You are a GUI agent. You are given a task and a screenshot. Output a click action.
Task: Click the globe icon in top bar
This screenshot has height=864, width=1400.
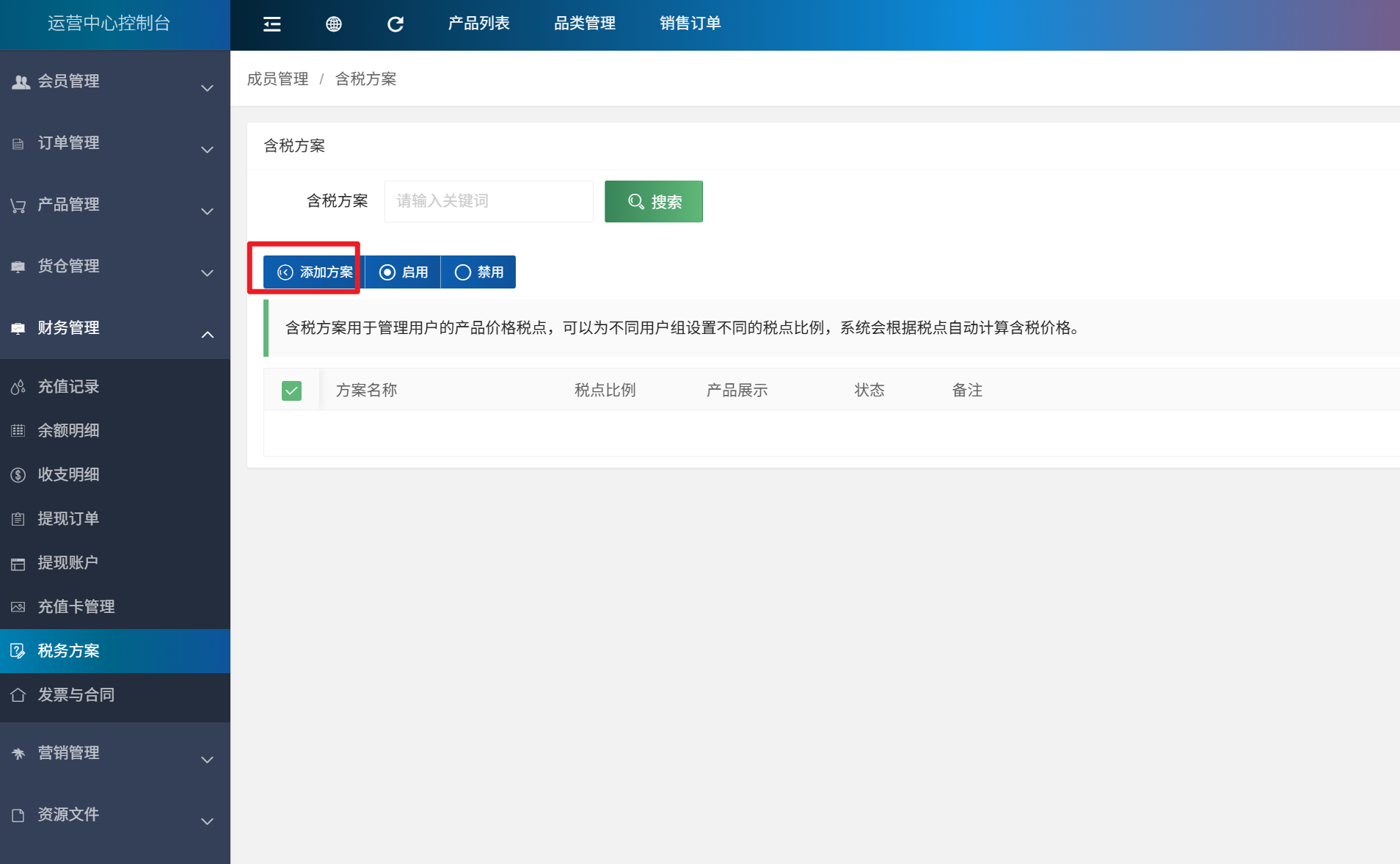334,24
